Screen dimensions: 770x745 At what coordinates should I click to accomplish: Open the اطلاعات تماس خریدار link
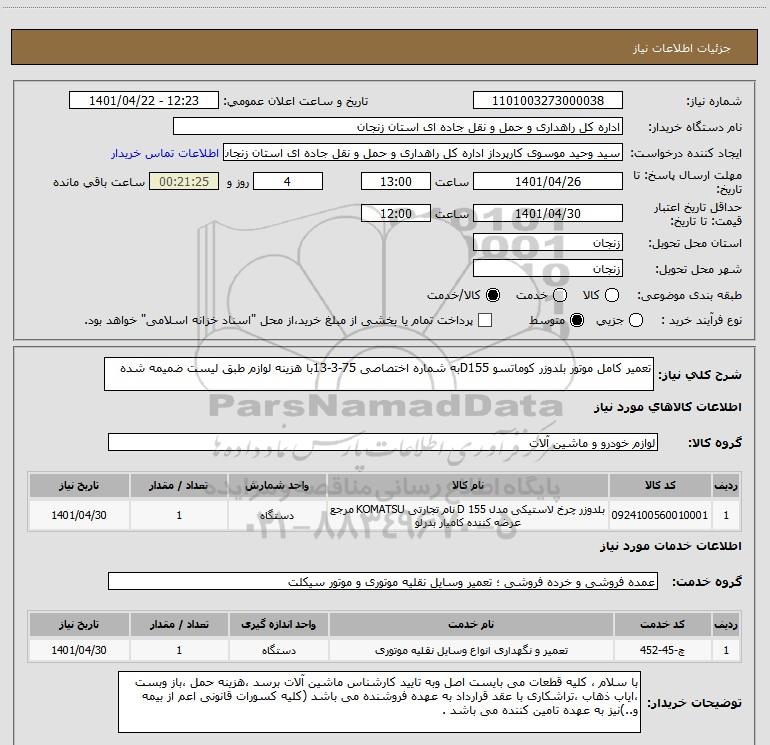165,153
